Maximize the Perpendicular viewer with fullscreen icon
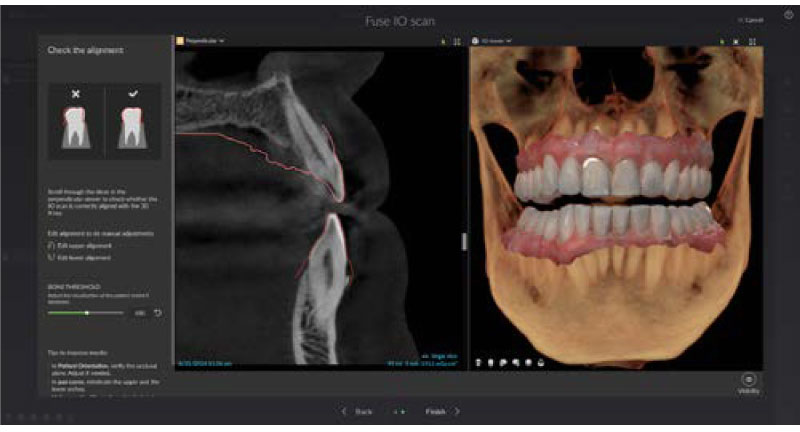Viewport: 800px width, 432px height. click(457, 42)
